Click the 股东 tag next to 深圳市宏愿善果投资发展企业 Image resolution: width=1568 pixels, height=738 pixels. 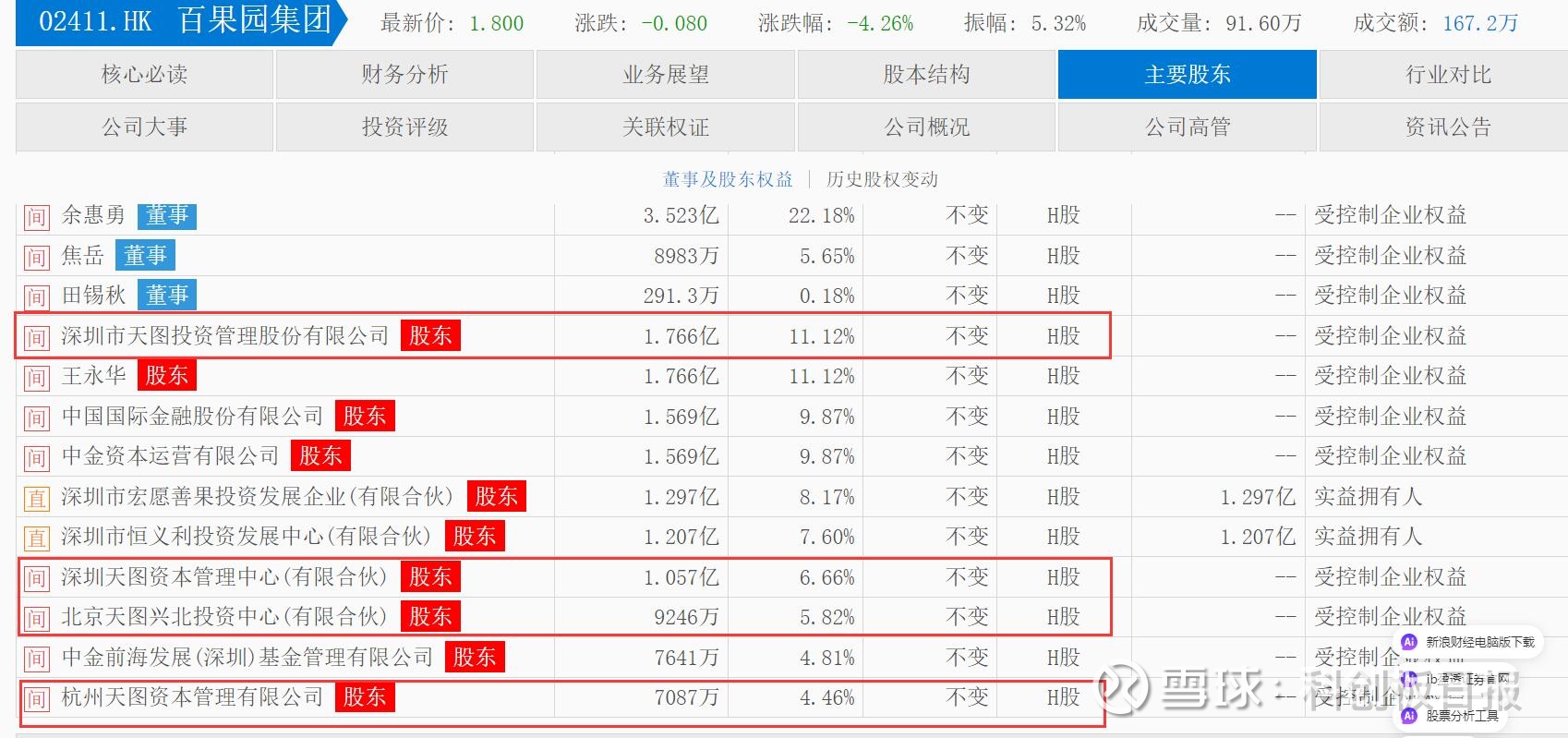coord(497,496)
